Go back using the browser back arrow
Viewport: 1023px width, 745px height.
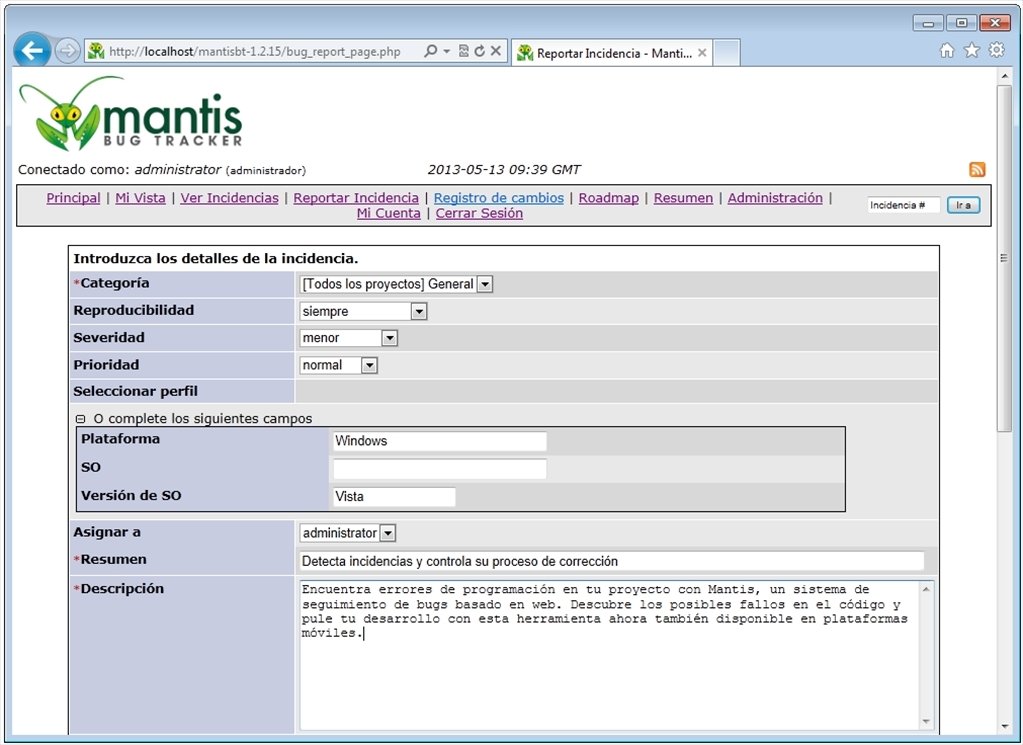coord(31,50)
